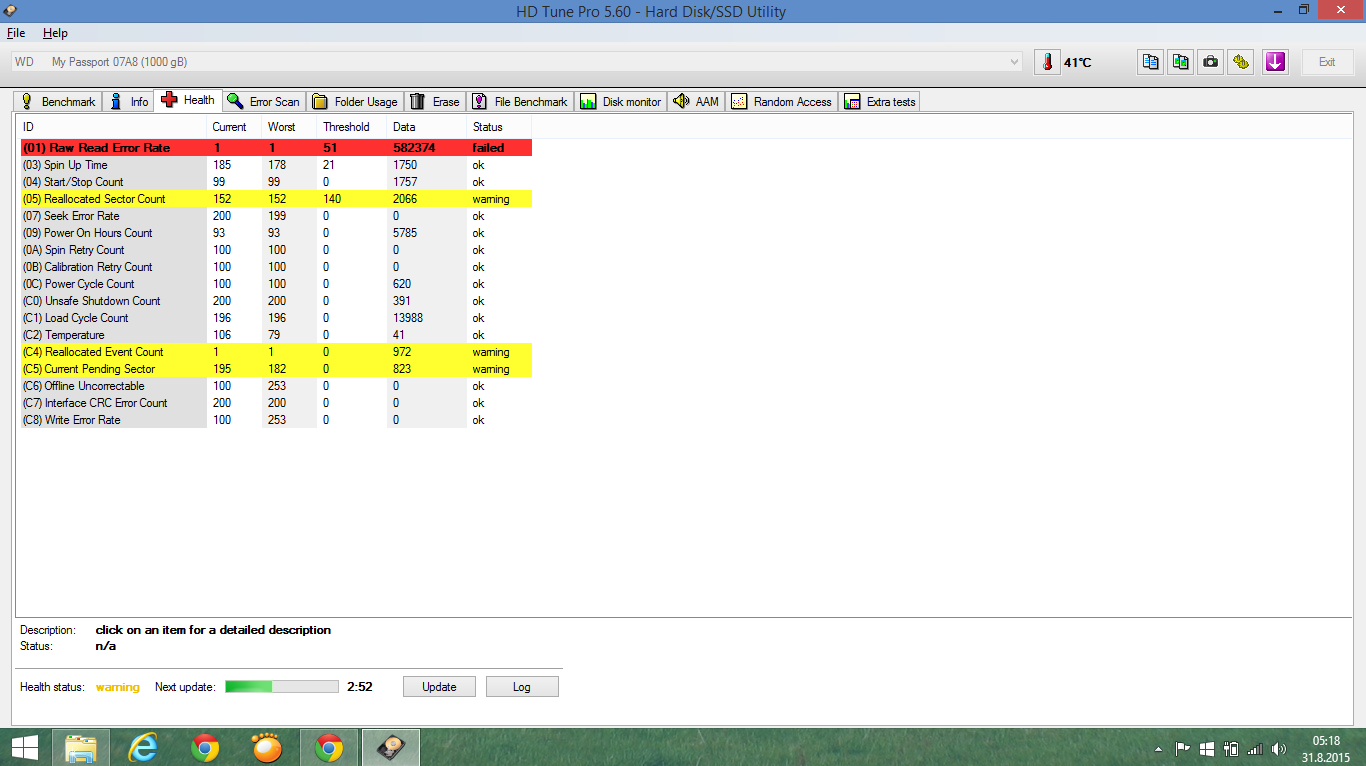The height and width of the screenshot is (766, 1366).
Task: Select the Reallocated Event Count row
Action: point(277,352)
